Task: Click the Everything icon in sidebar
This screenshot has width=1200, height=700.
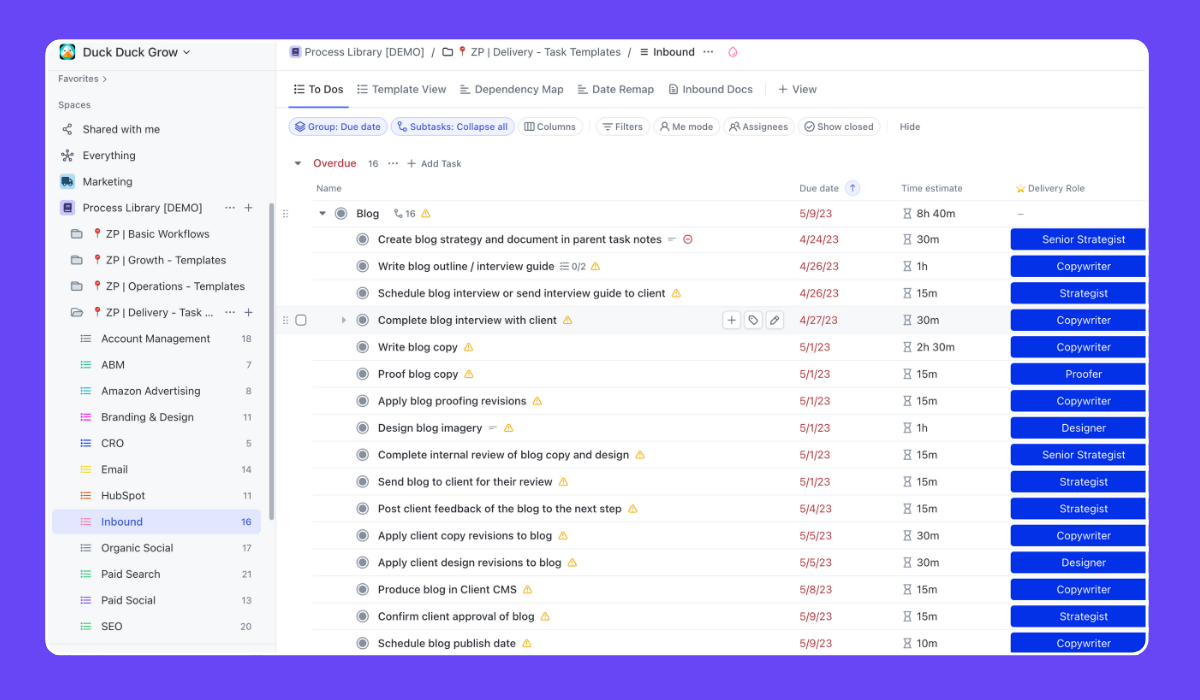Action: (x=67, y=155)
